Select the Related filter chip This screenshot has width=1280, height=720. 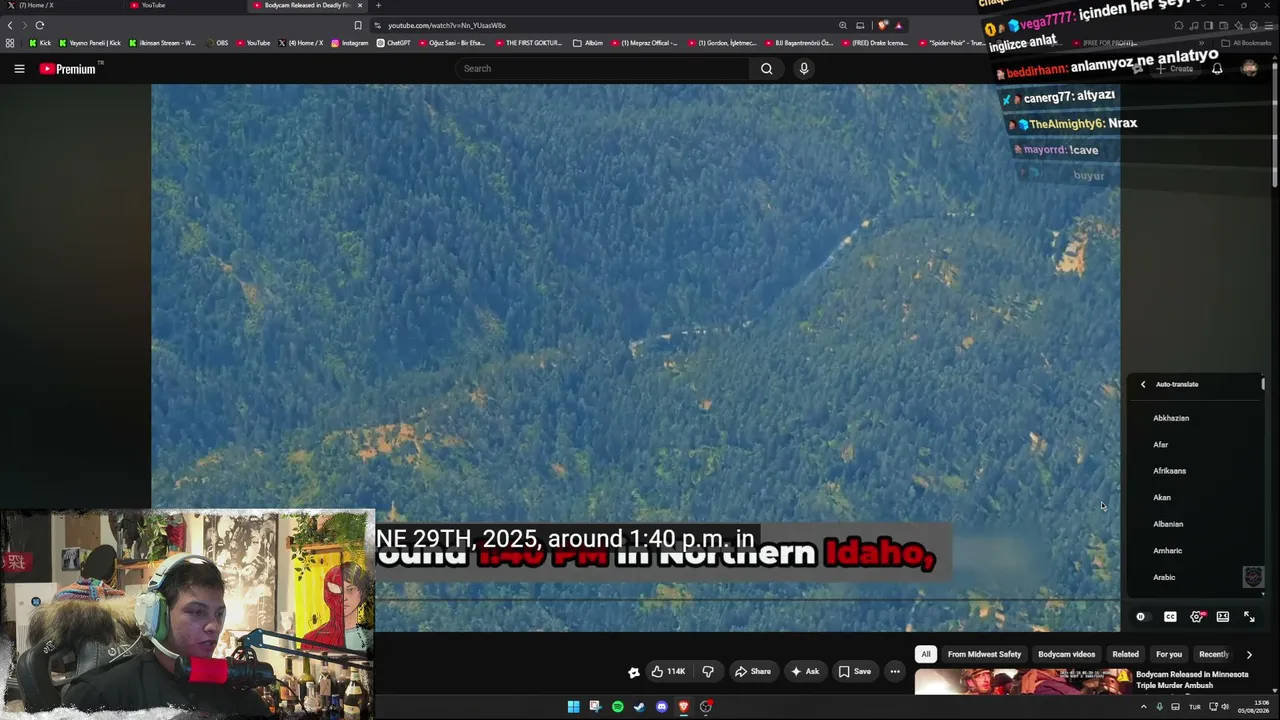point(1125,654)
